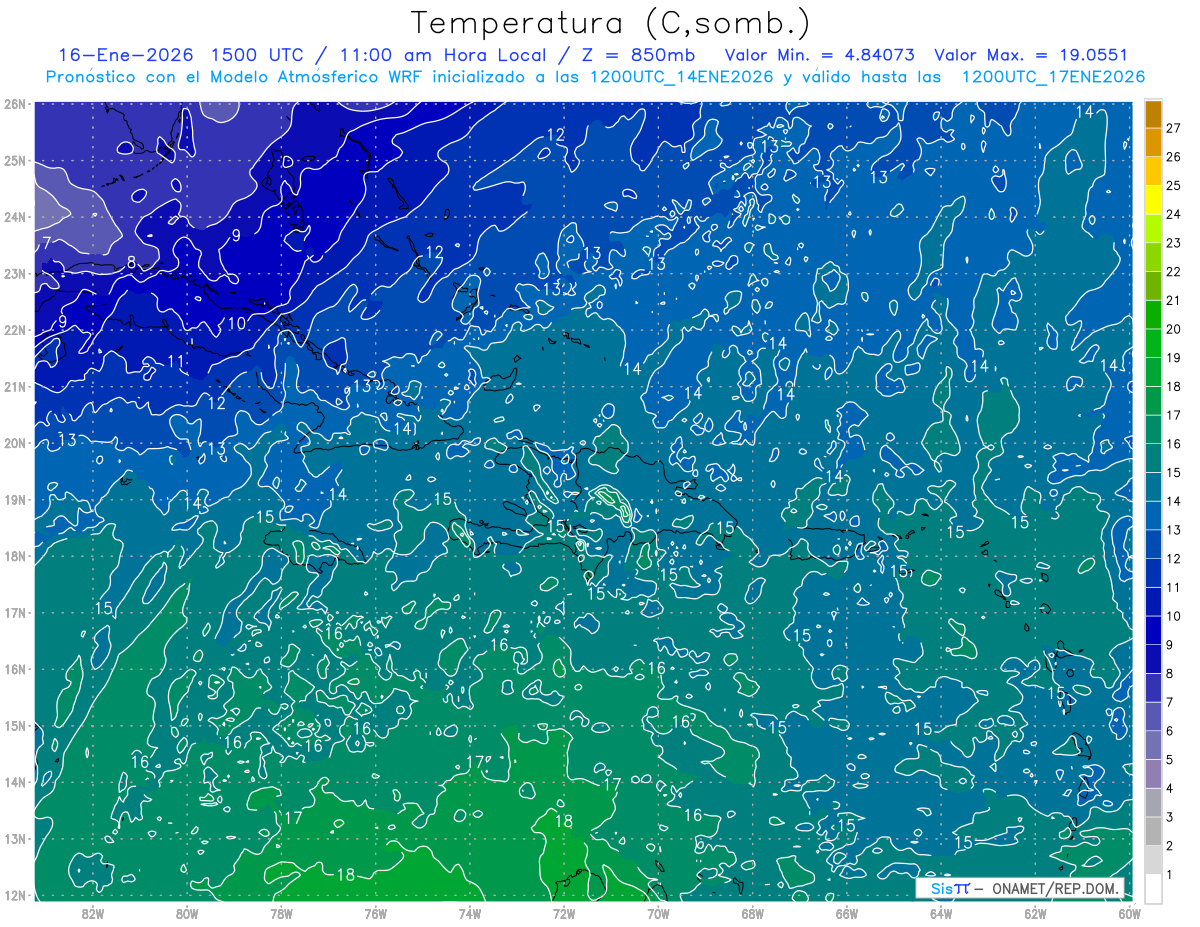
Task: Click the "64W" longitude axis label
Action: click(x=941, y=913)
